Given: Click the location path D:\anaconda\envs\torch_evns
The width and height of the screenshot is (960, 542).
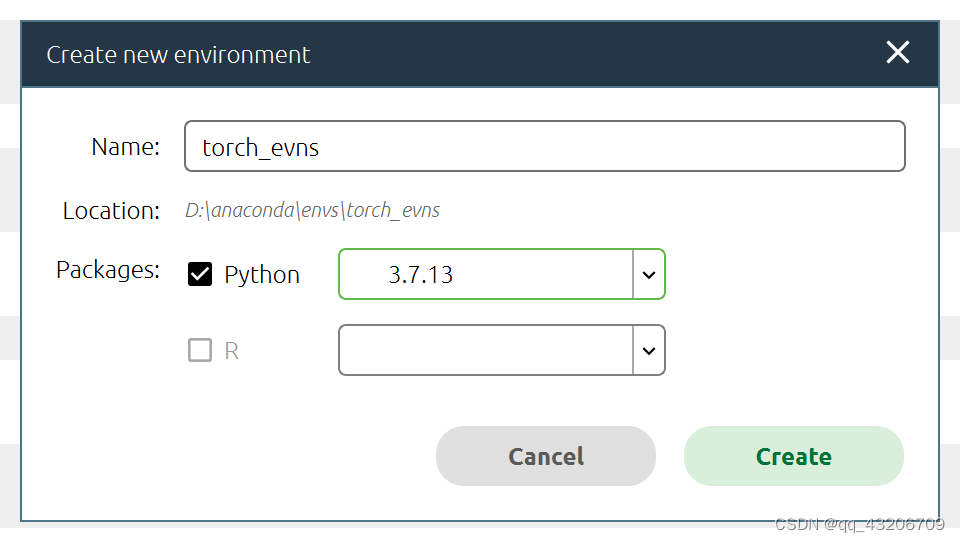Looking at the screenshot, I should pos(312,211).
